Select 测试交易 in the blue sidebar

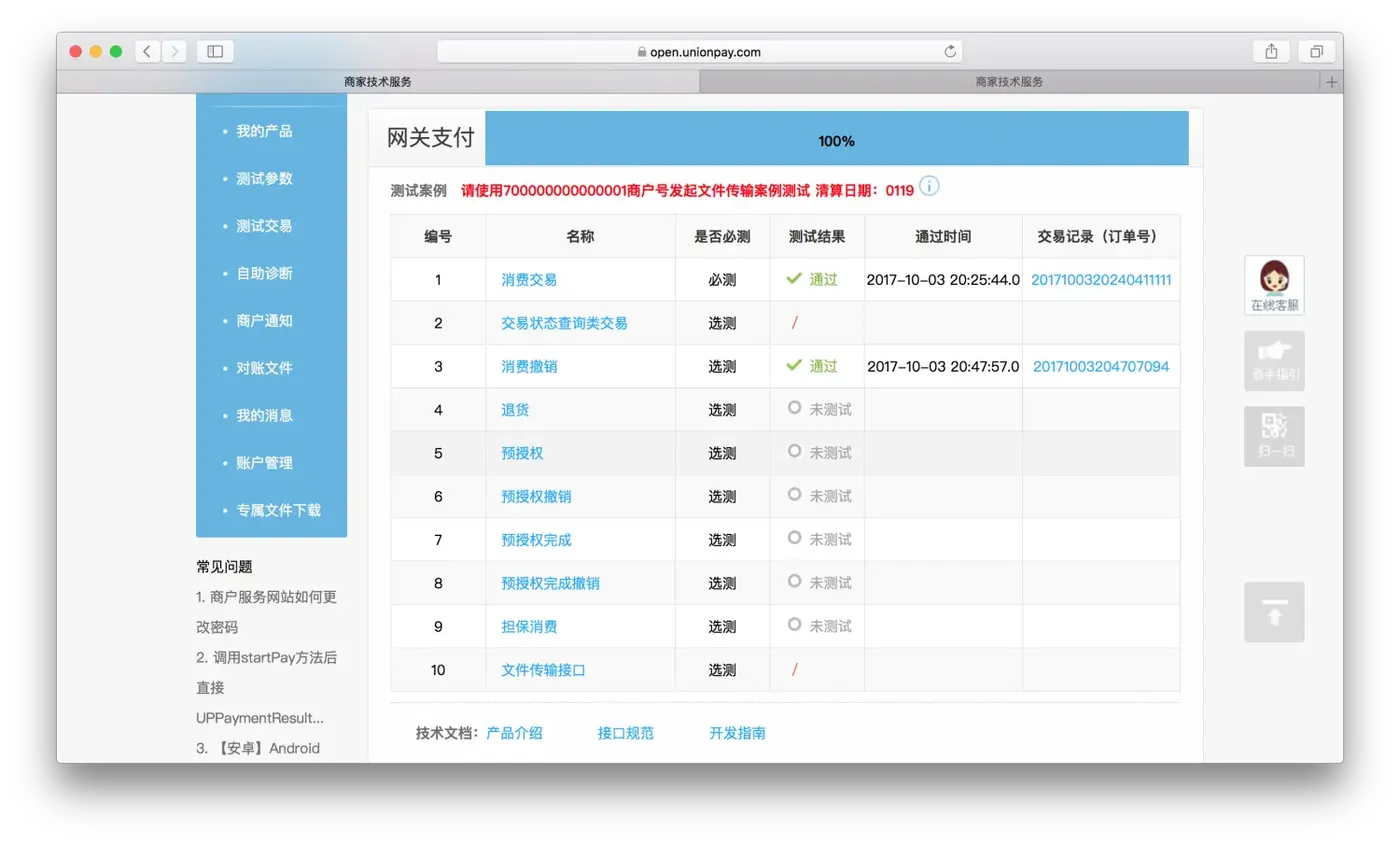coord(265,226)
